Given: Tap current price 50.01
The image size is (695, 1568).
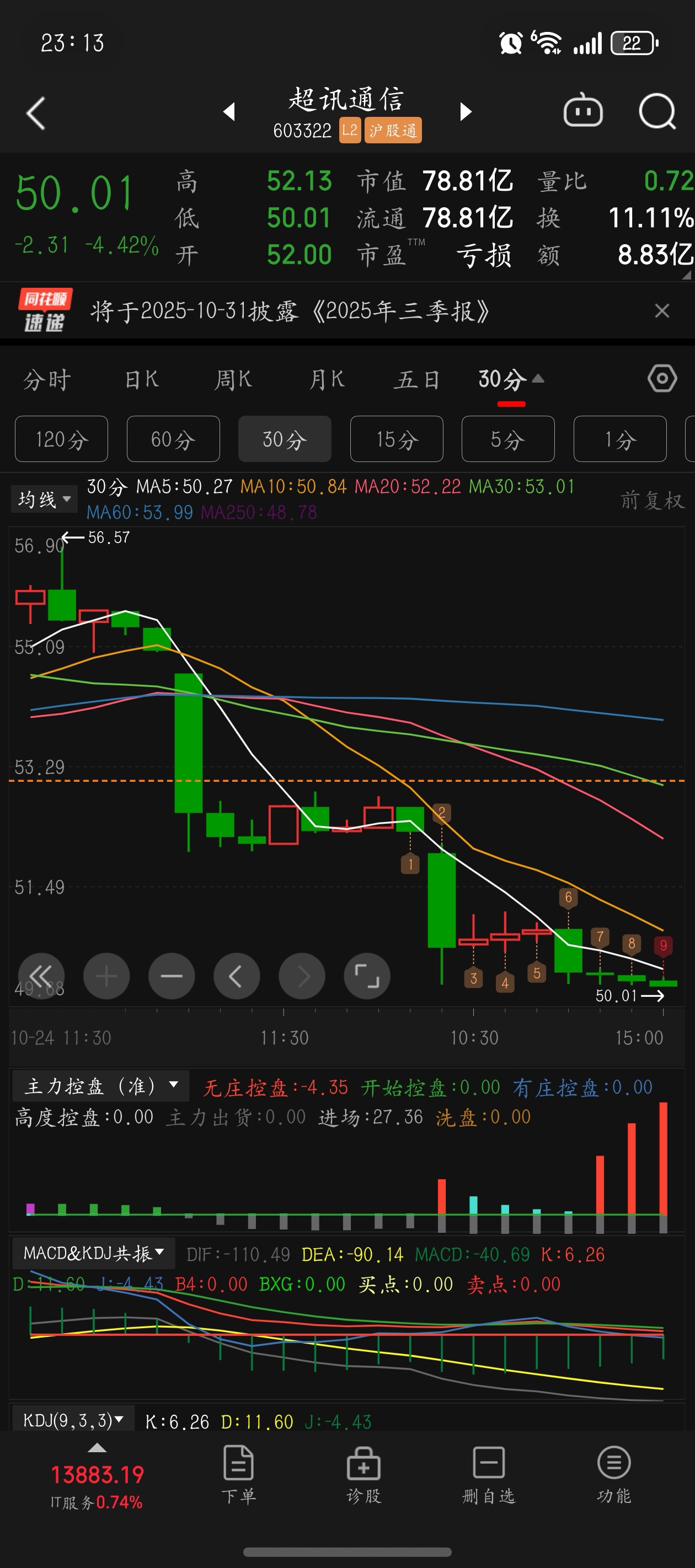Looking at the screenshot, I should pos(75,194).
